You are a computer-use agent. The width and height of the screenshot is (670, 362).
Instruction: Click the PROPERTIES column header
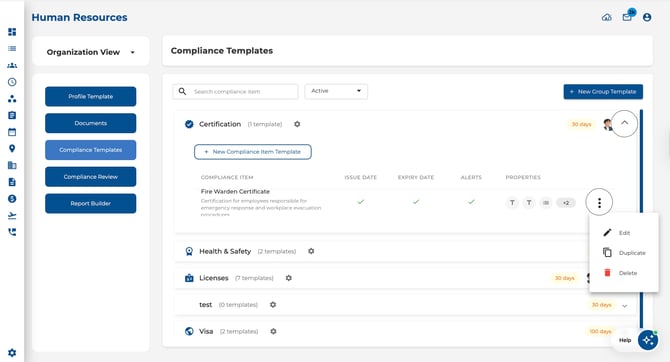[523, 177]
